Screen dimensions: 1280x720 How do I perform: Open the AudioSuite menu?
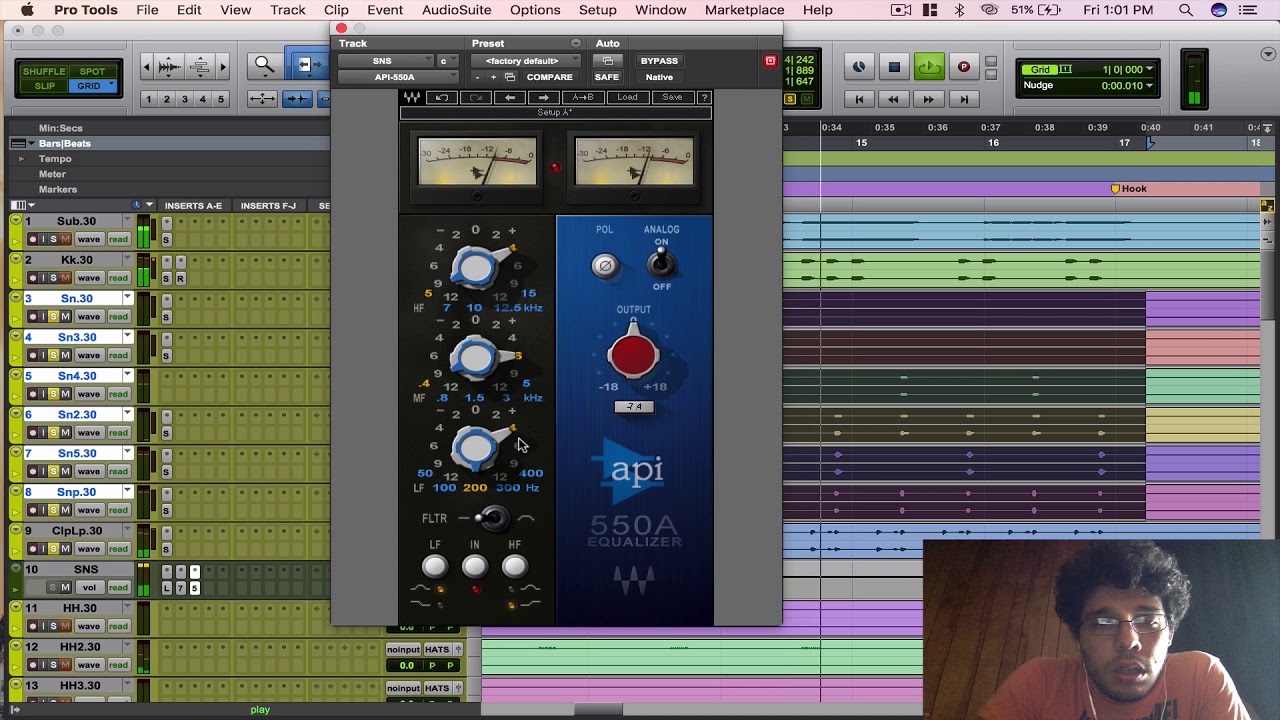click(456, 10)
